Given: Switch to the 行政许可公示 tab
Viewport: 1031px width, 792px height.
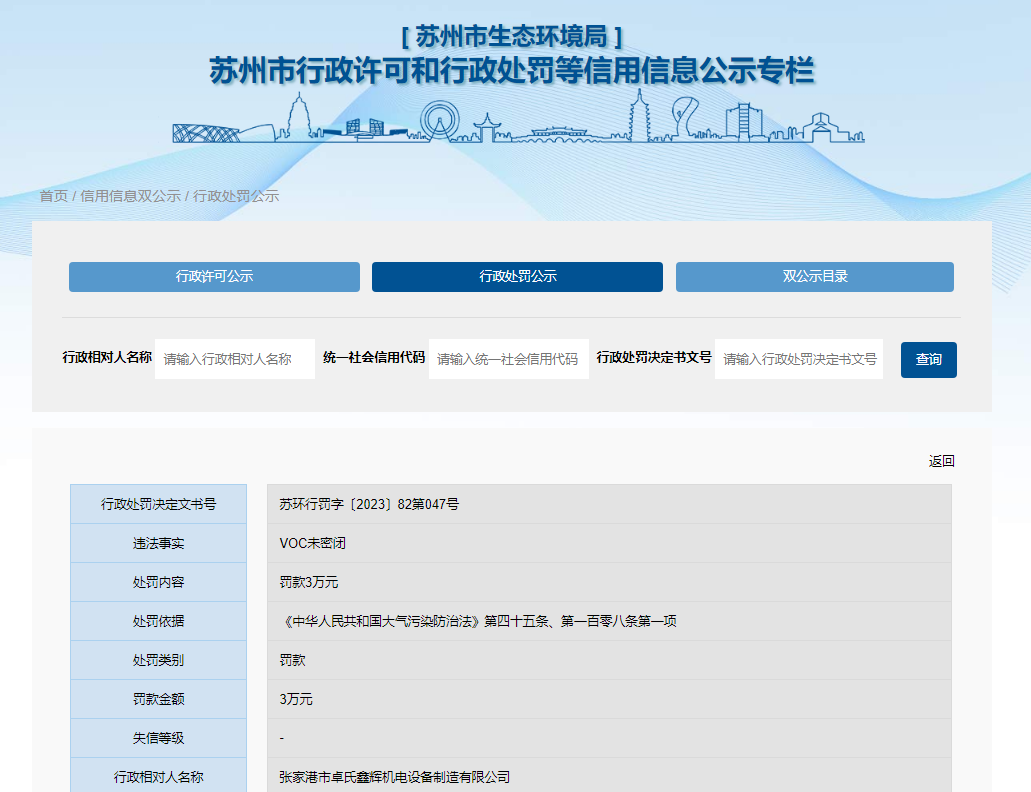Looking at the screenshot, I should 214,277.
